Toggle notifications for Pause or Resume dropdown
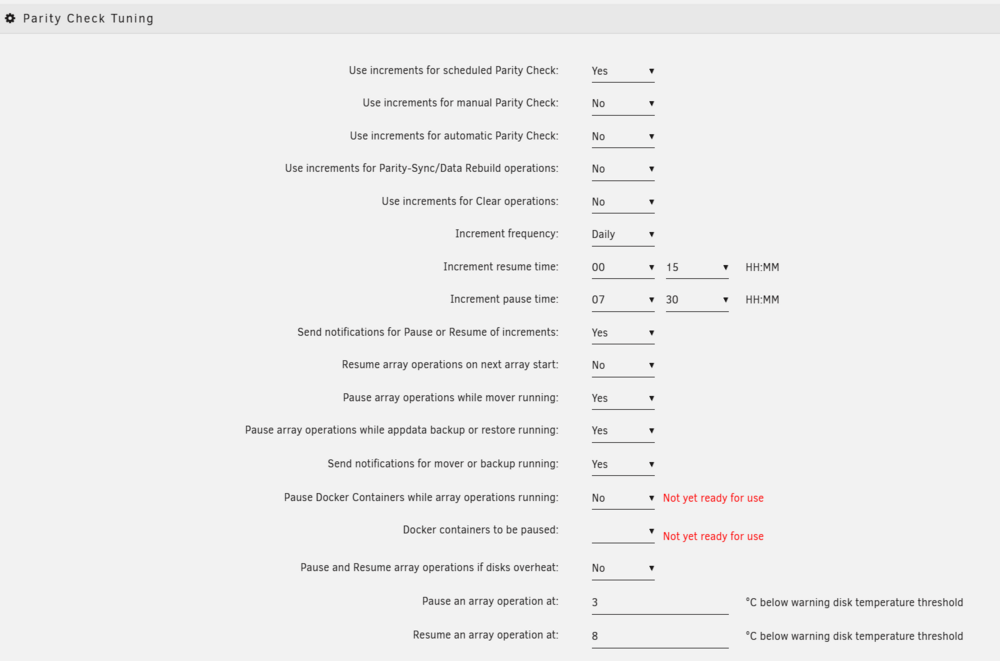 tap(622, 333)
